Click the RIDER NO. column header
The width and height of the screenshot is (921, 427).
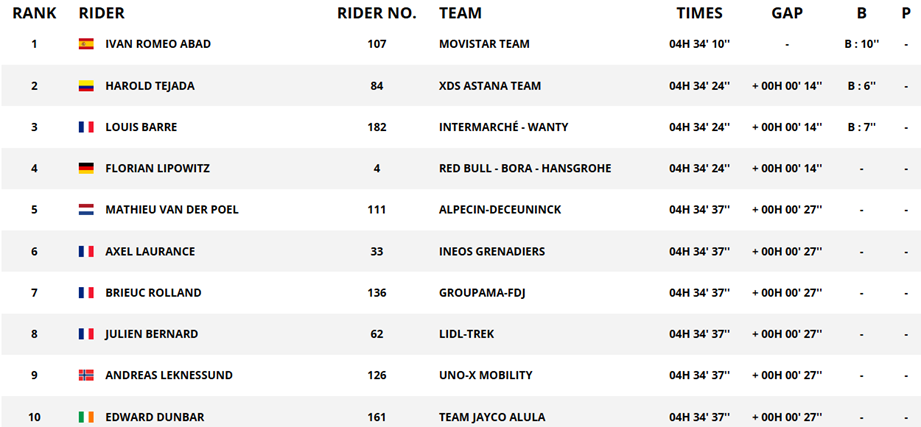pos(377,13)
